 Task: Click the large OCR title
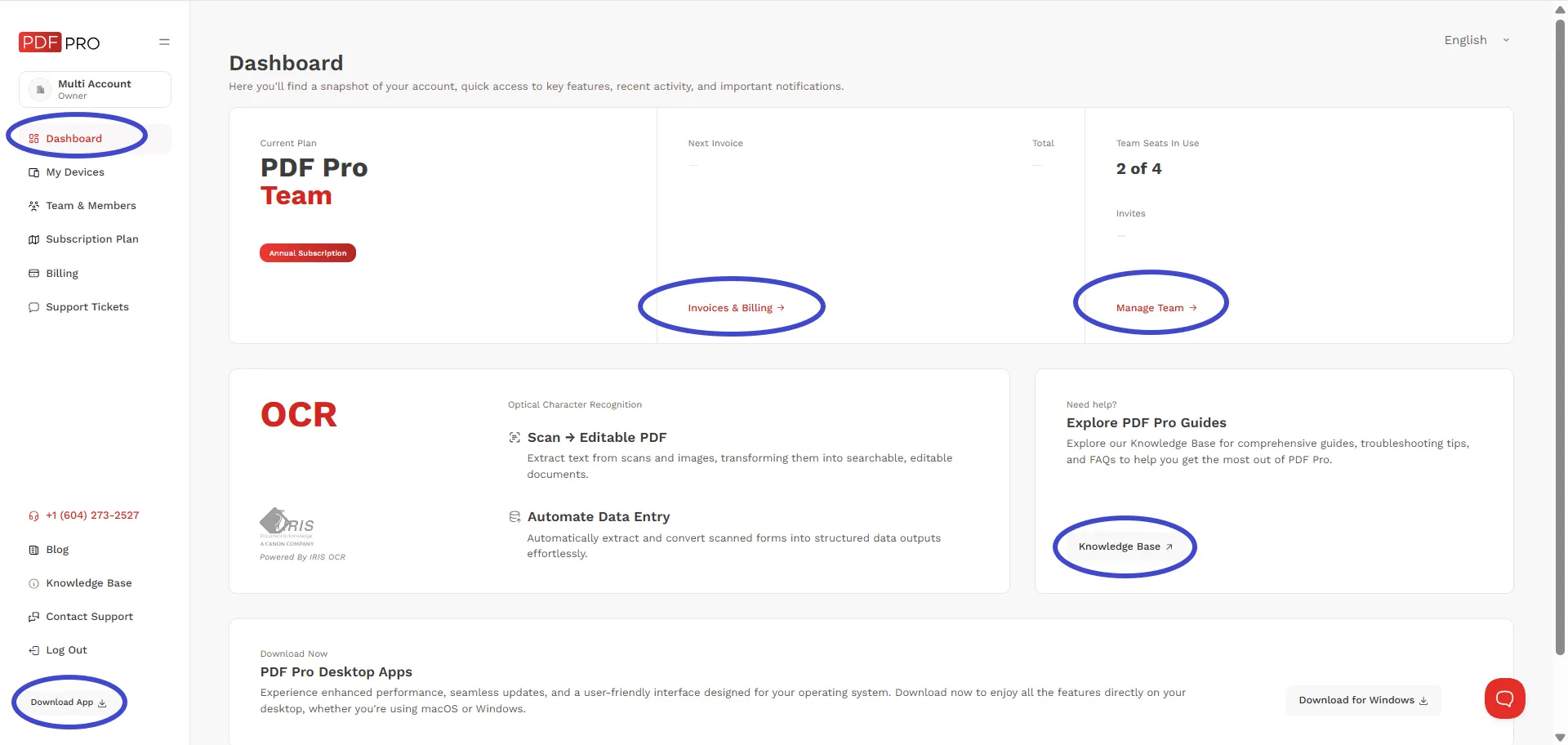click(299, 415)
